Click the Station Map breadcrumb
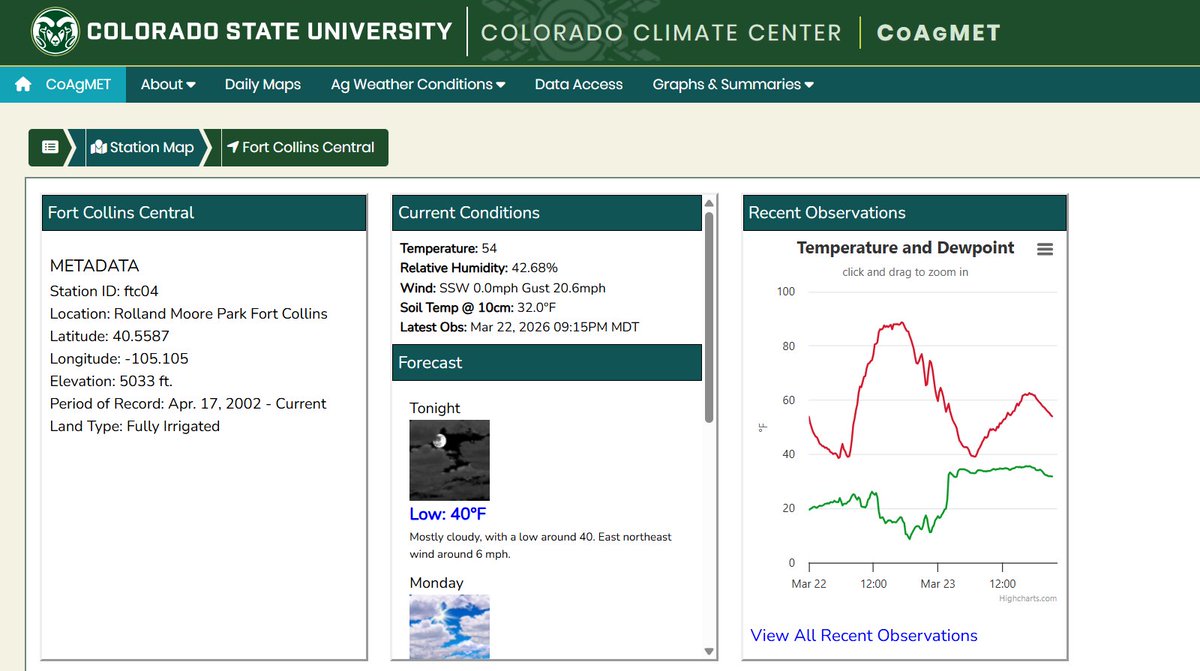 142,147
